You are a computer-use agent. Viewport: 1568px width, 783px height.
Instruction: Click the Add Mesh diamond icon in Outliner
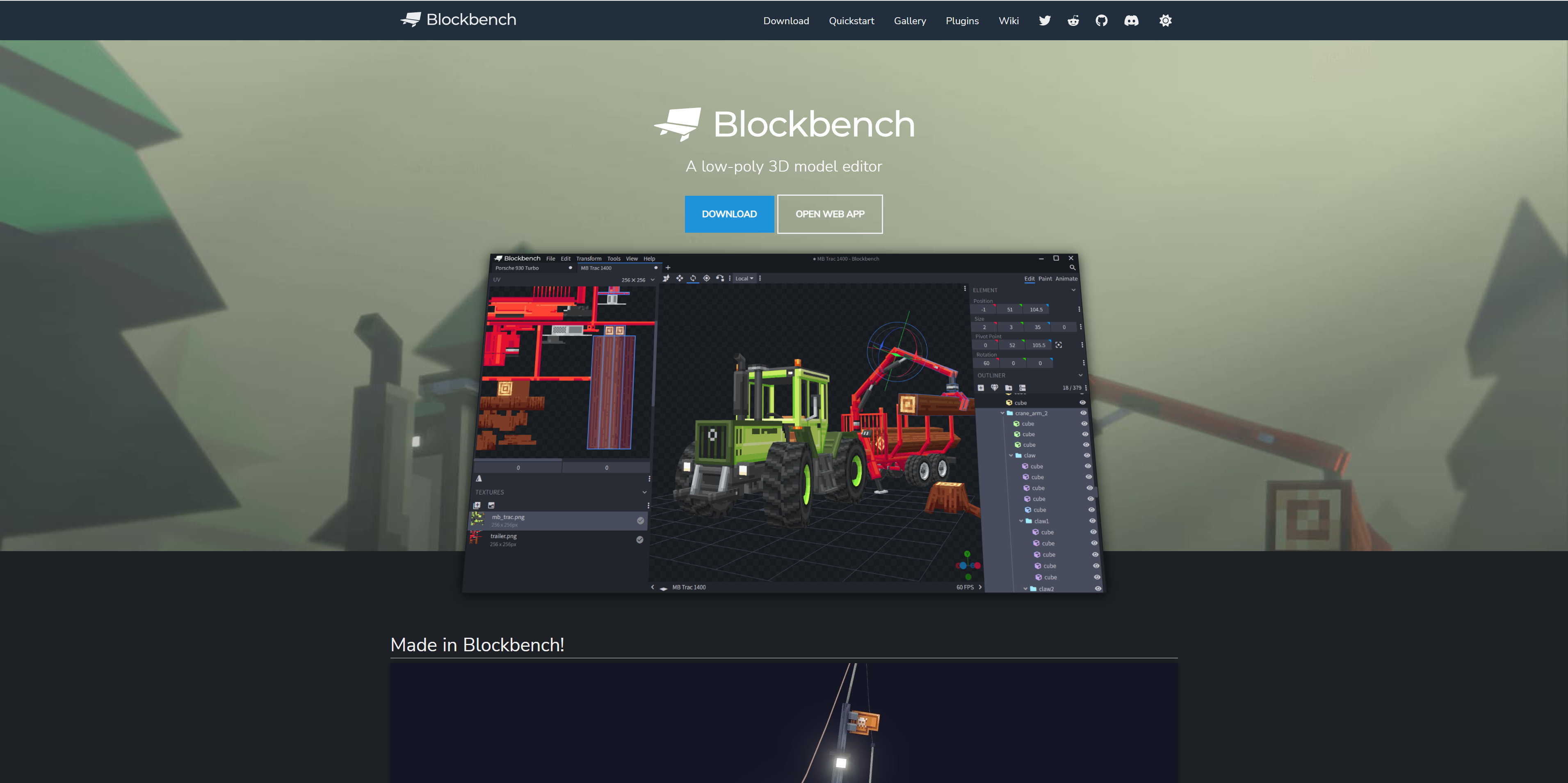tap(994, 387)
